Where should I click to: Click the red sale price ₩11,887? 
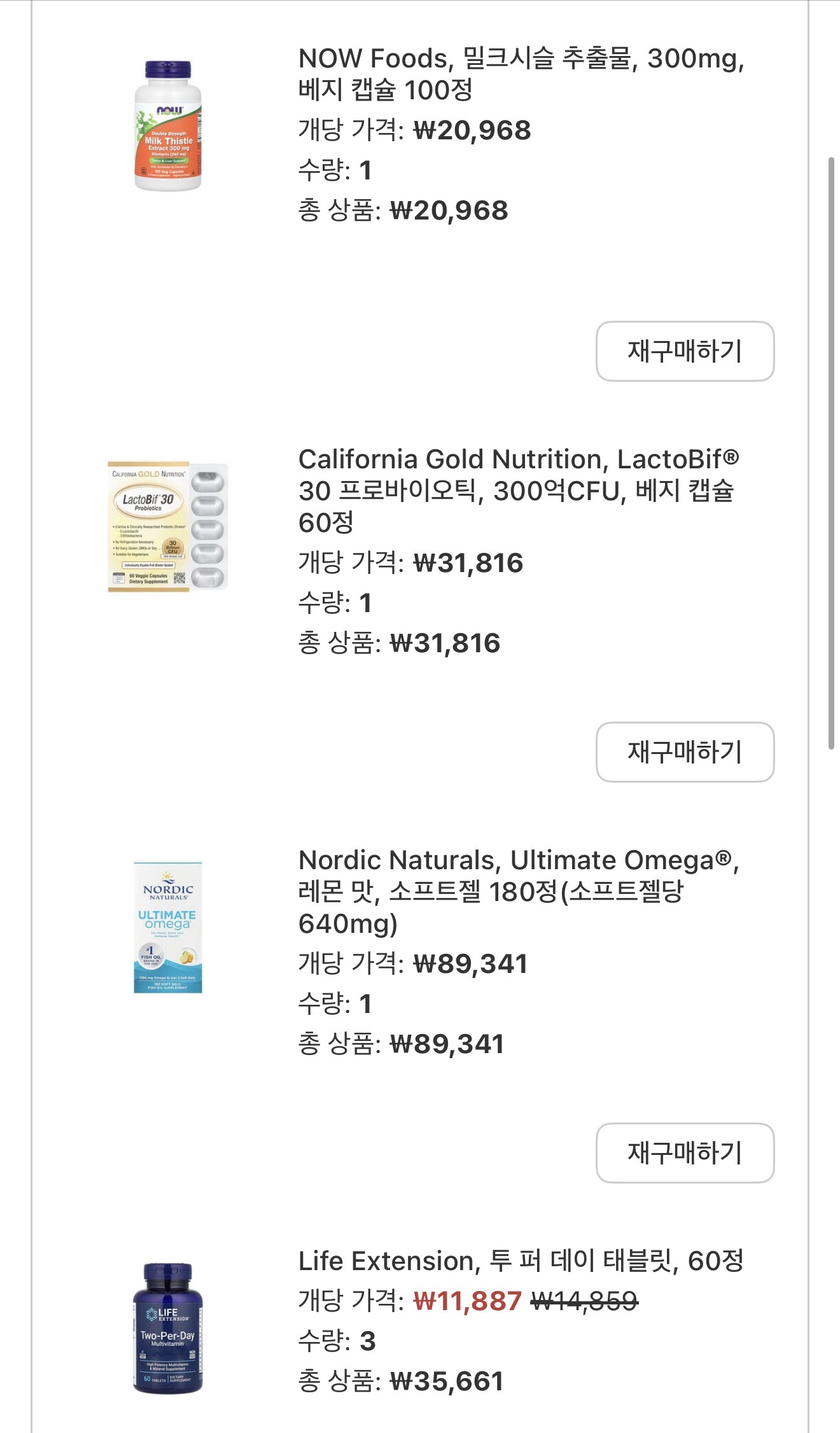467,1301
